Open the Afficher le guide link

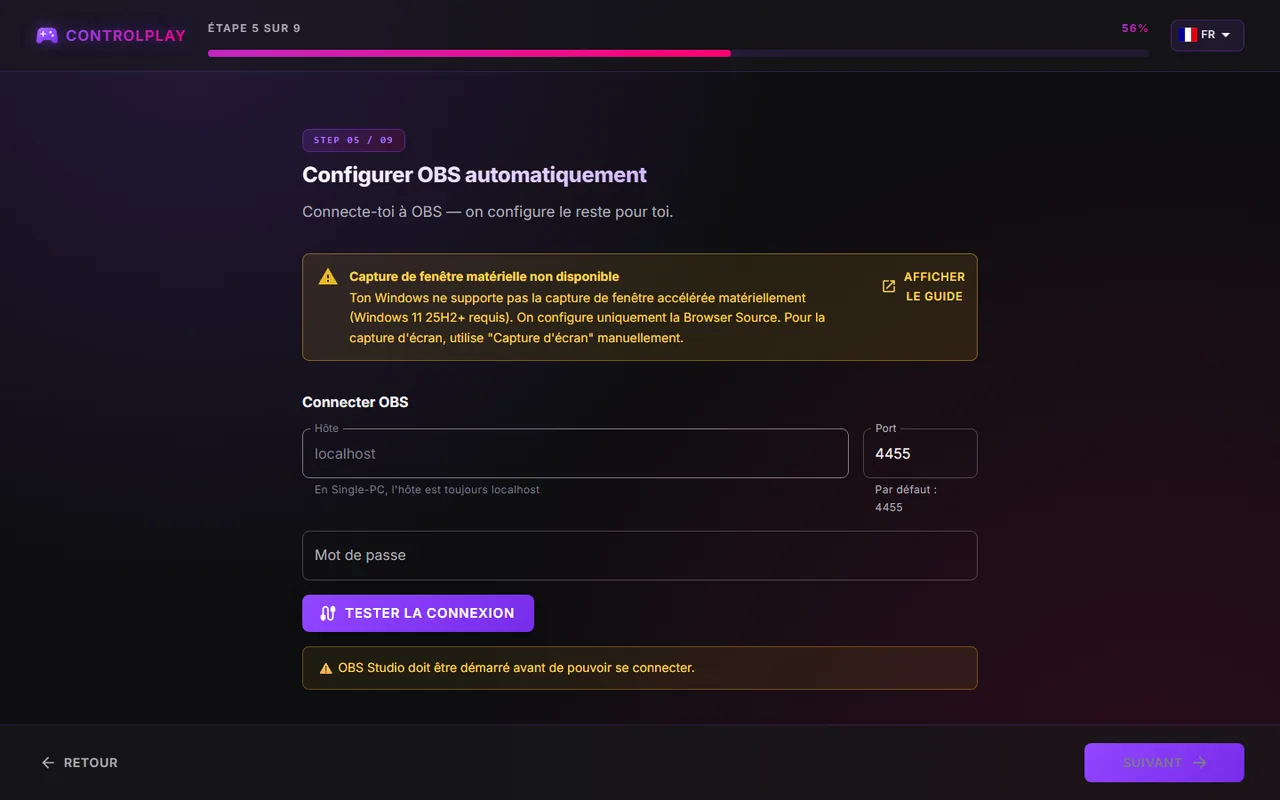pyautogui.click(x=923, y=287)
